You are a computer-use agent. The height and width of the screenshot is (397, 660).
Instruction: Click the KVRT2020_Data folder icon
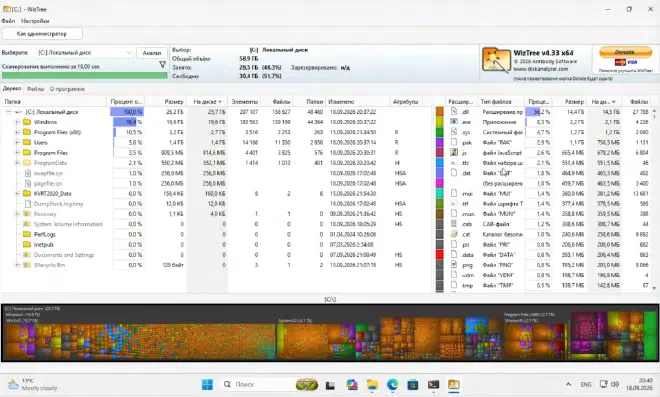pyautogui.click(x=27, y=194)
